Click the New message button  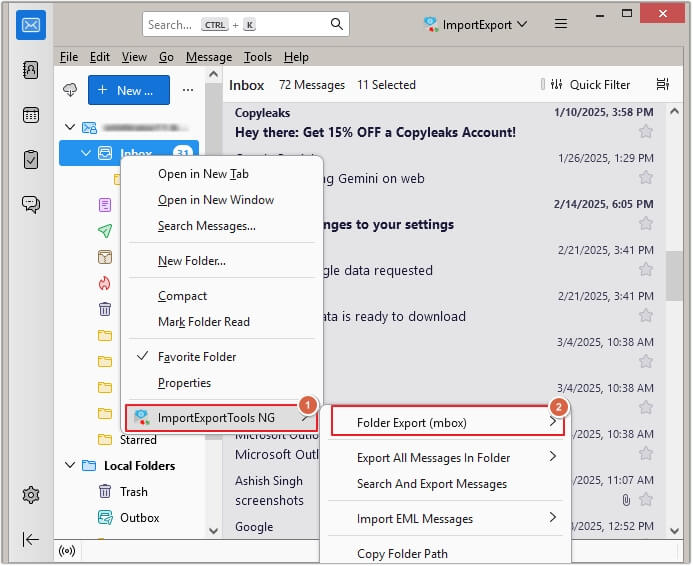tap(128, 90)
